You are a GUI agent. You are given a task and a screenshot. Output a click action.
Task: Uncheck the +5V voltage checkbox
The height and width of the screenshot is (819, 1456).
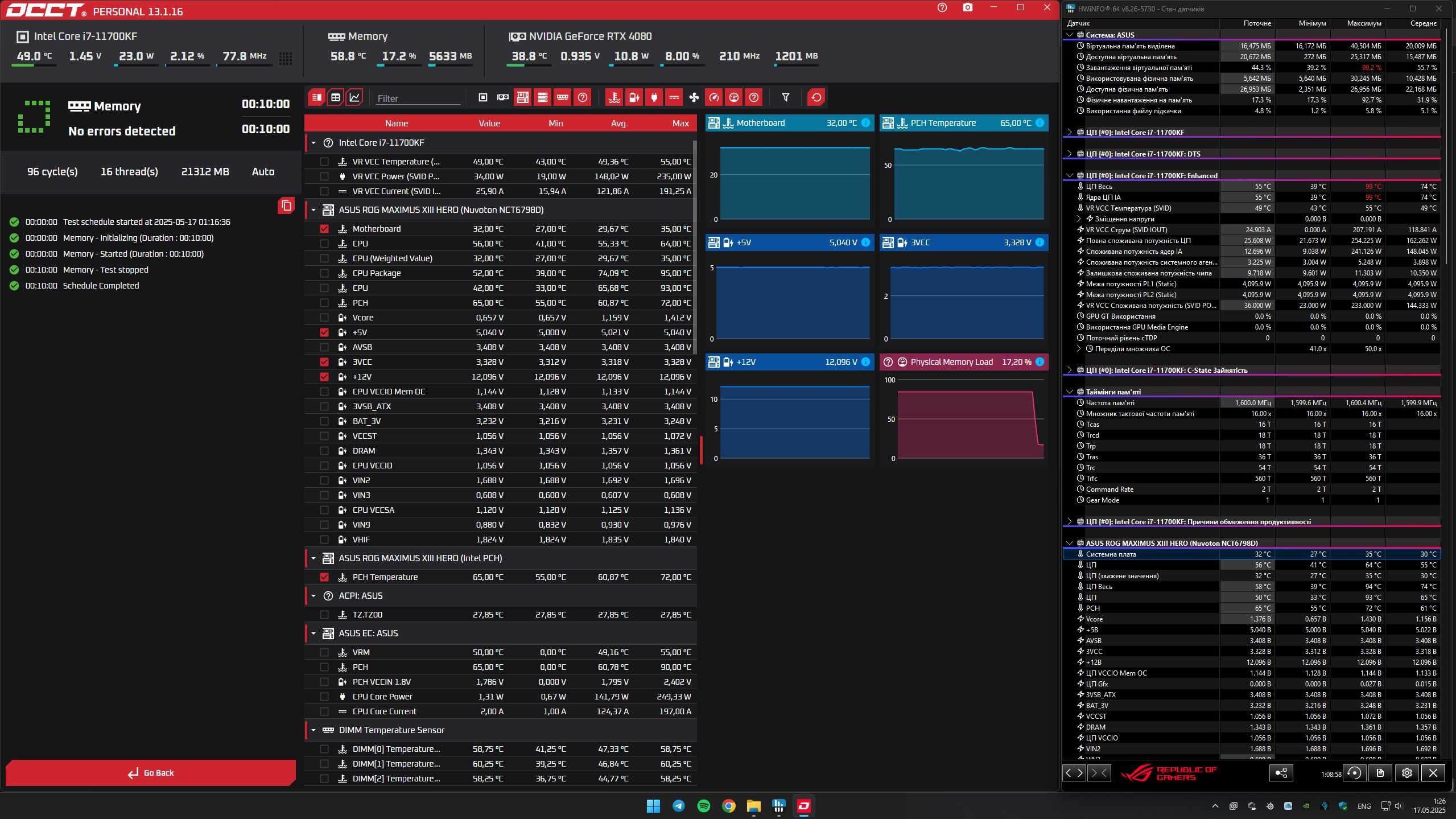coord(324,332)
